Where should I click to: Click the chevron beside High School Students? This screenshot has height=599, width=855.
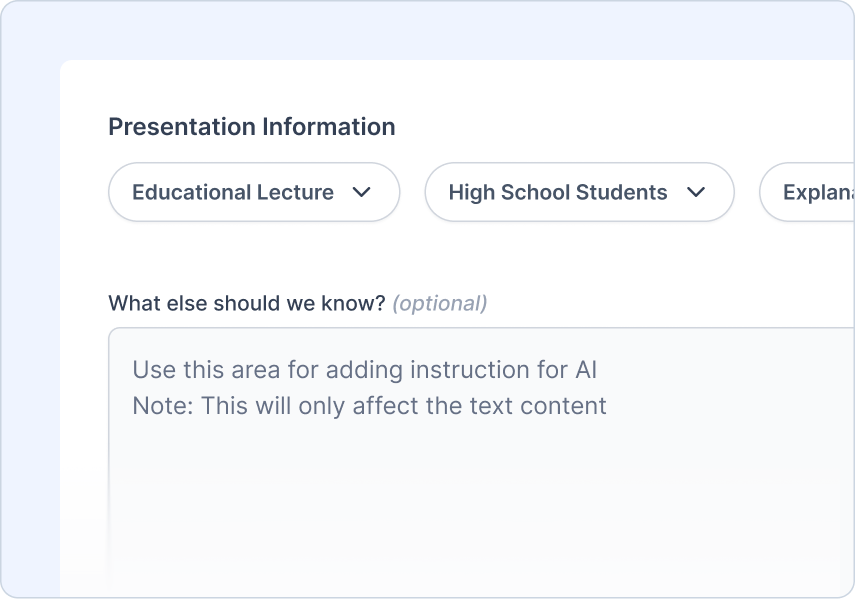[x=696, y=192]
